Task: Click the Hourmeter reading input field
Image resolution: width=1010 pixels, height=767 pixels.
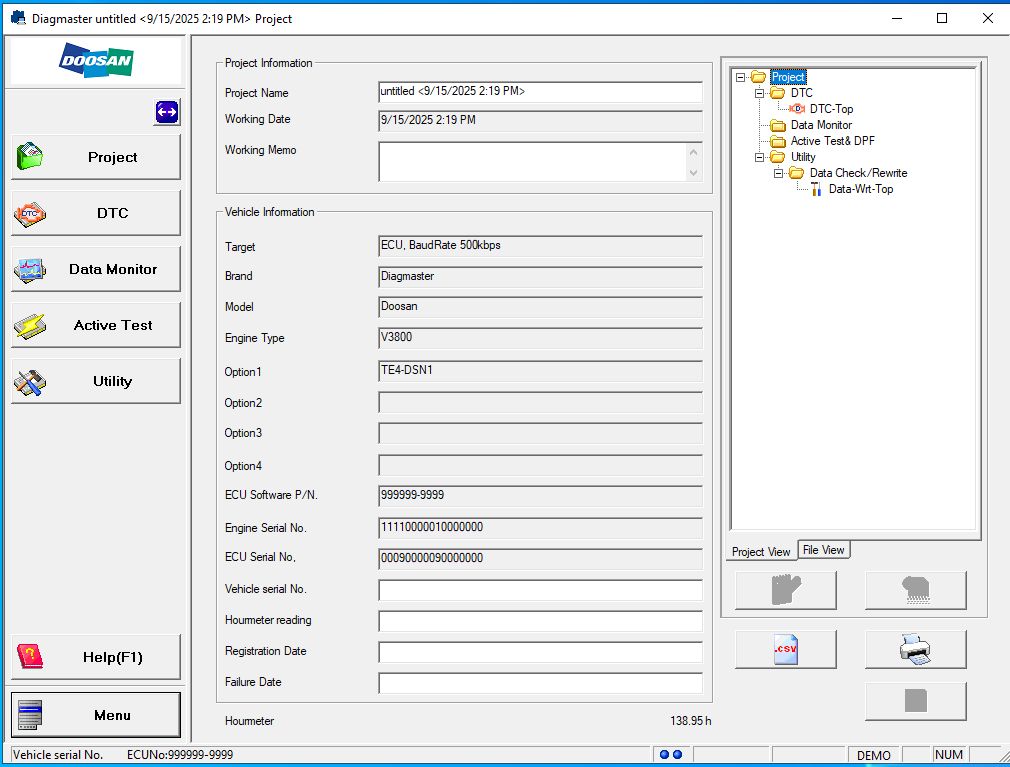Action: point(540,621)
